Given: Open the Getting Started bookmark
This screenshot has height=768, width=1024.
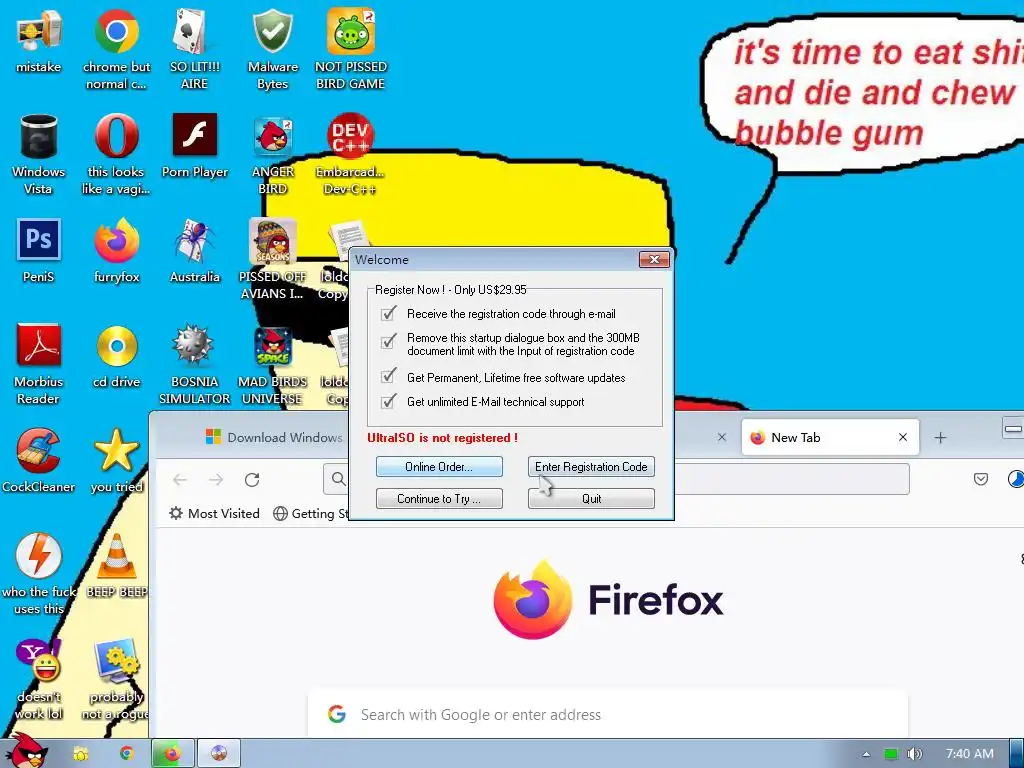Looking at the screenshot, I should tap(311, 513).
